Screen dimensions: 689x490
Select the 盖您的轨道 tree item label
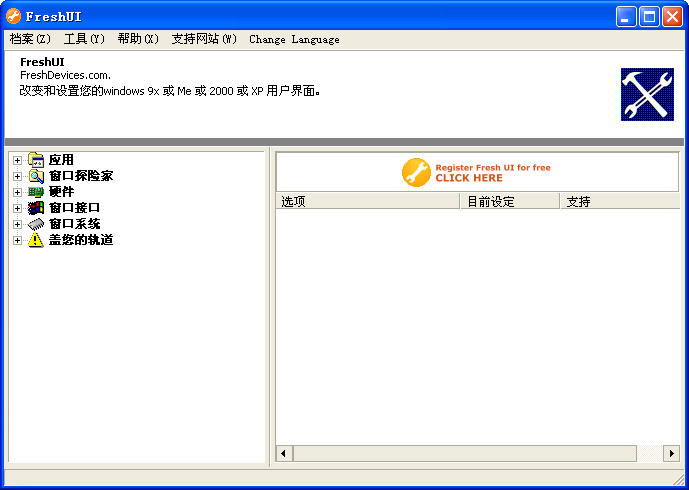81,240
